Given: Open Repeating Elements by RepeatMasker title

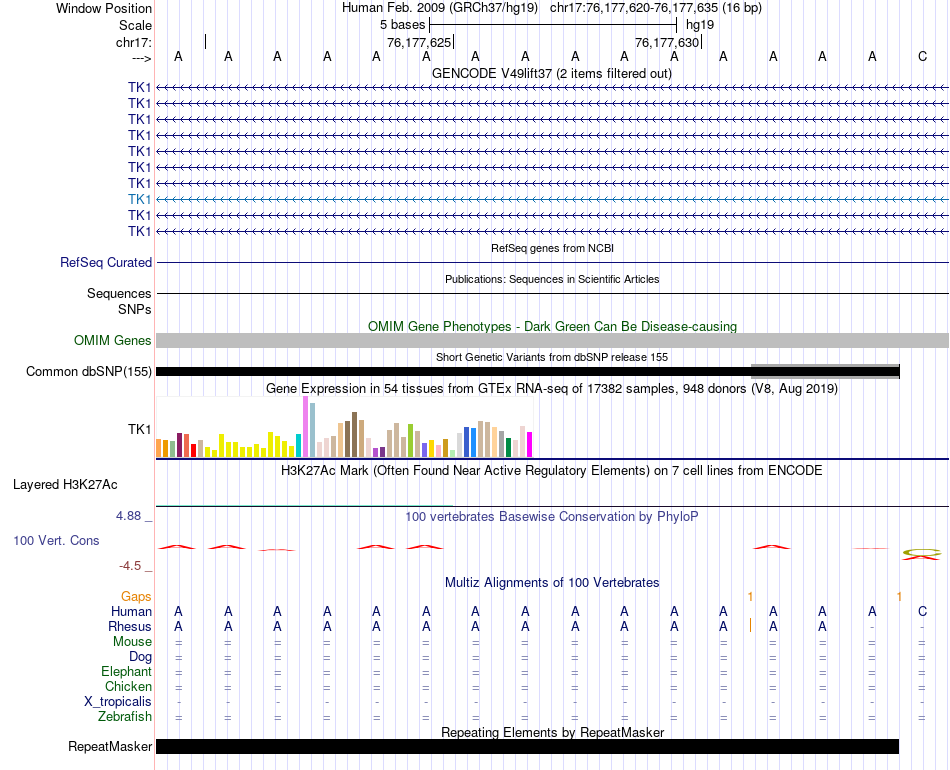Looking at the screenshot, I should pyautogui.click(x=552, y=732).
